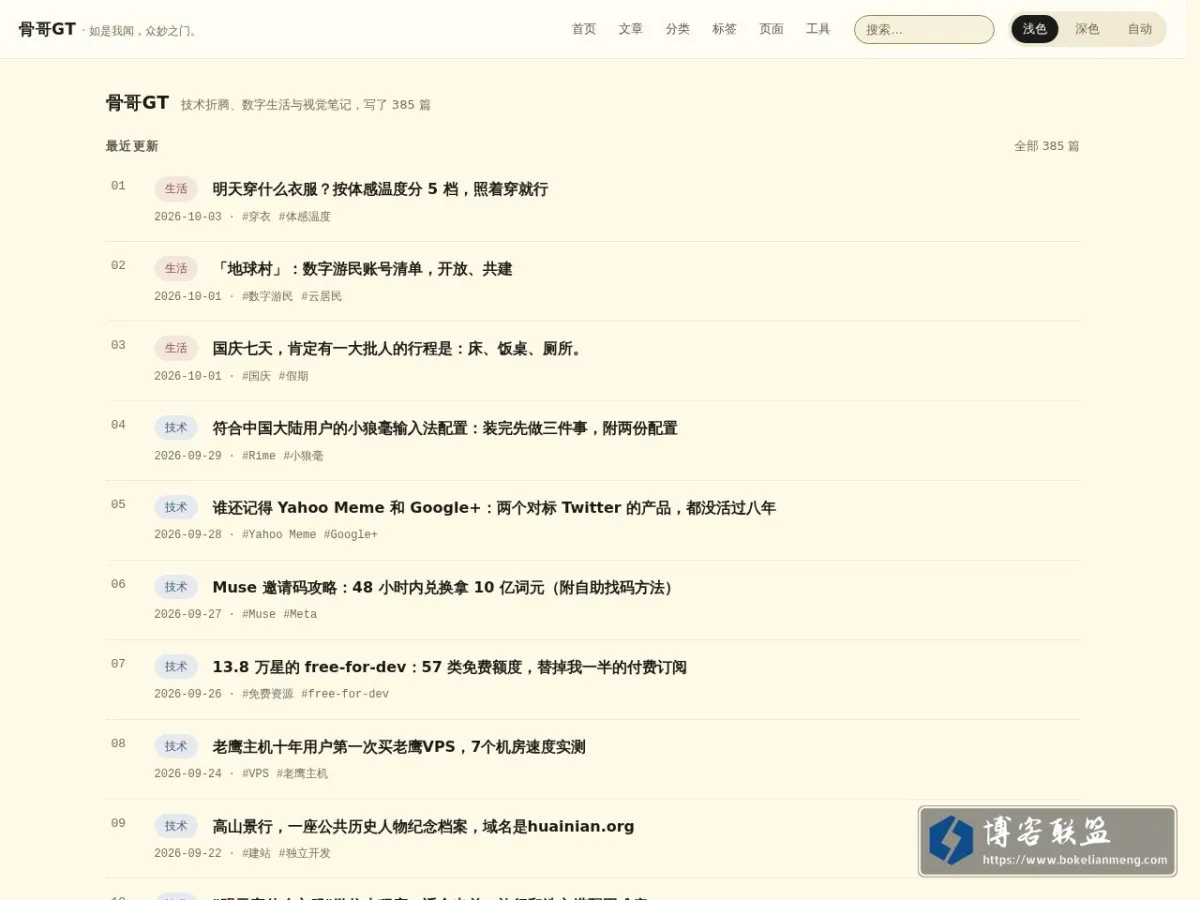
Task: Select the 浅色 theme option
Action: (1035, 29)
